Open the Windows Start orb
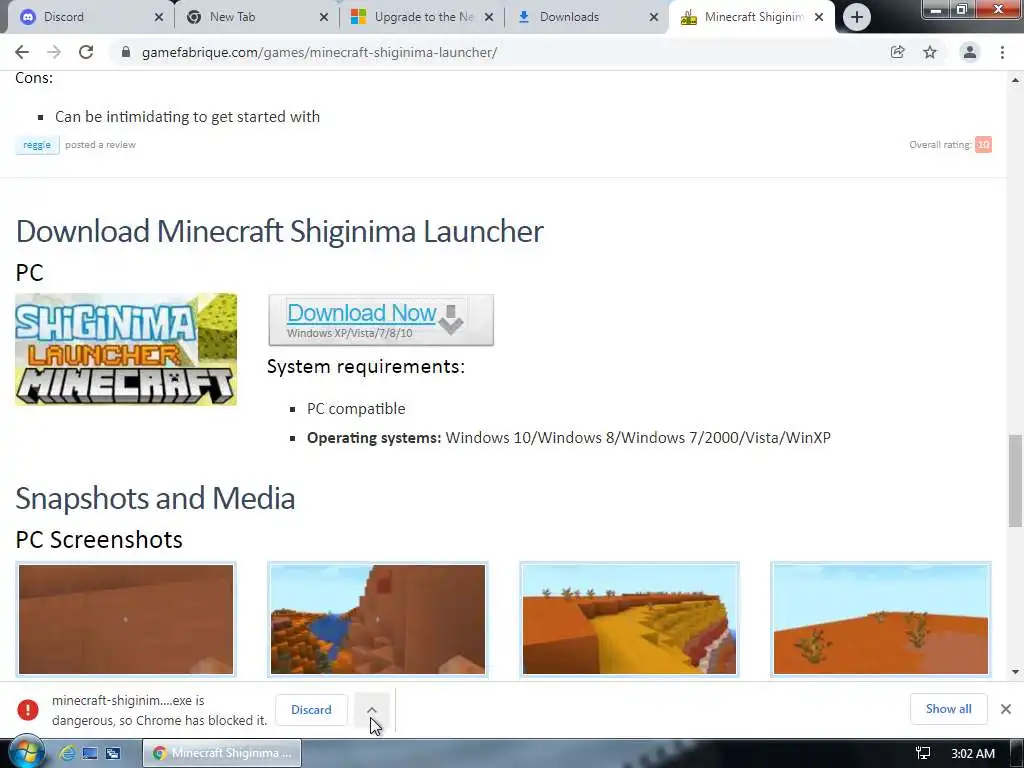This screenshot has height=768, width=1024. click(x=26, y=753)
